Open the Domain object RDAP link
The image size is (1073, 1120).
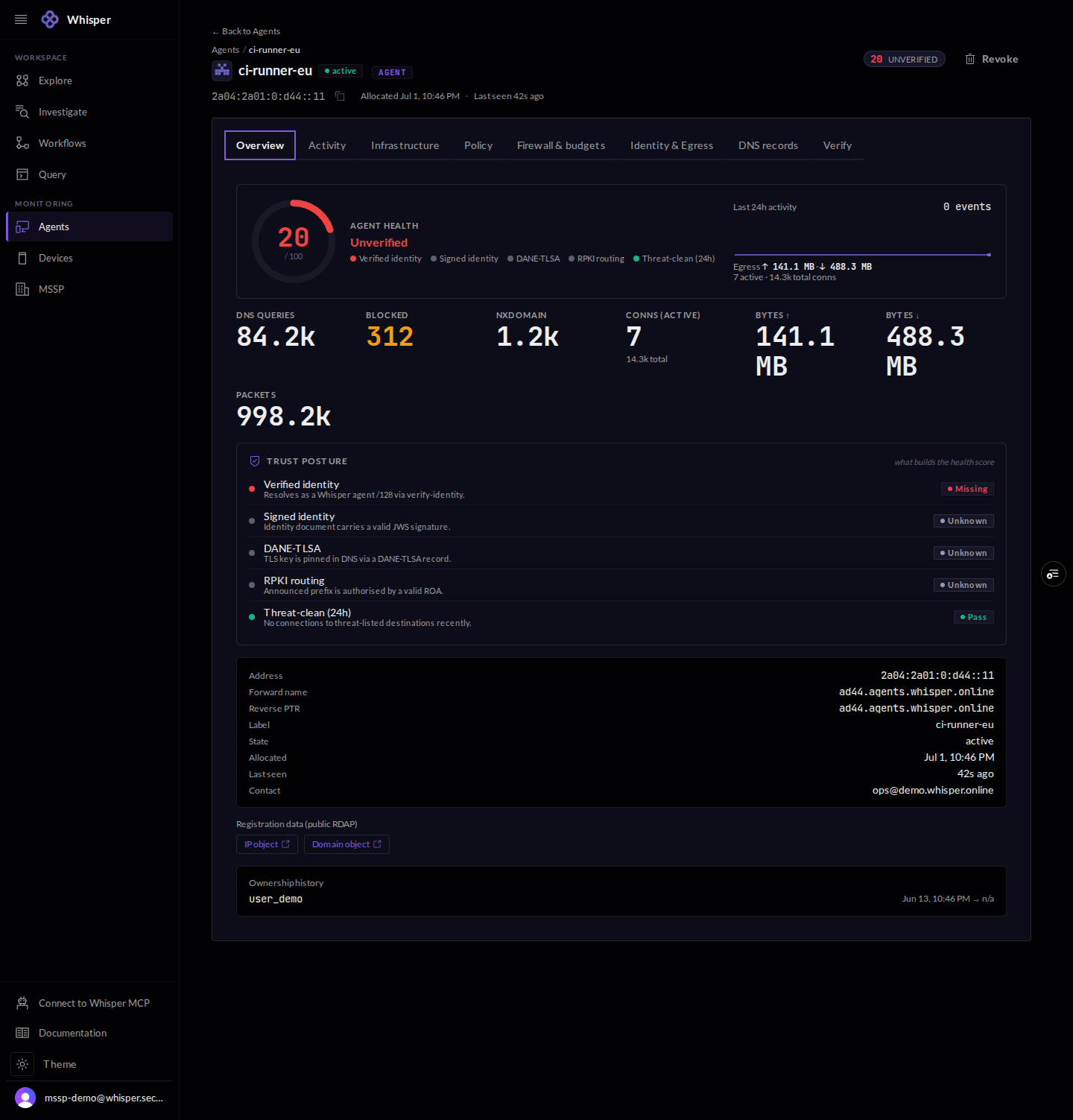click(346, 844)
